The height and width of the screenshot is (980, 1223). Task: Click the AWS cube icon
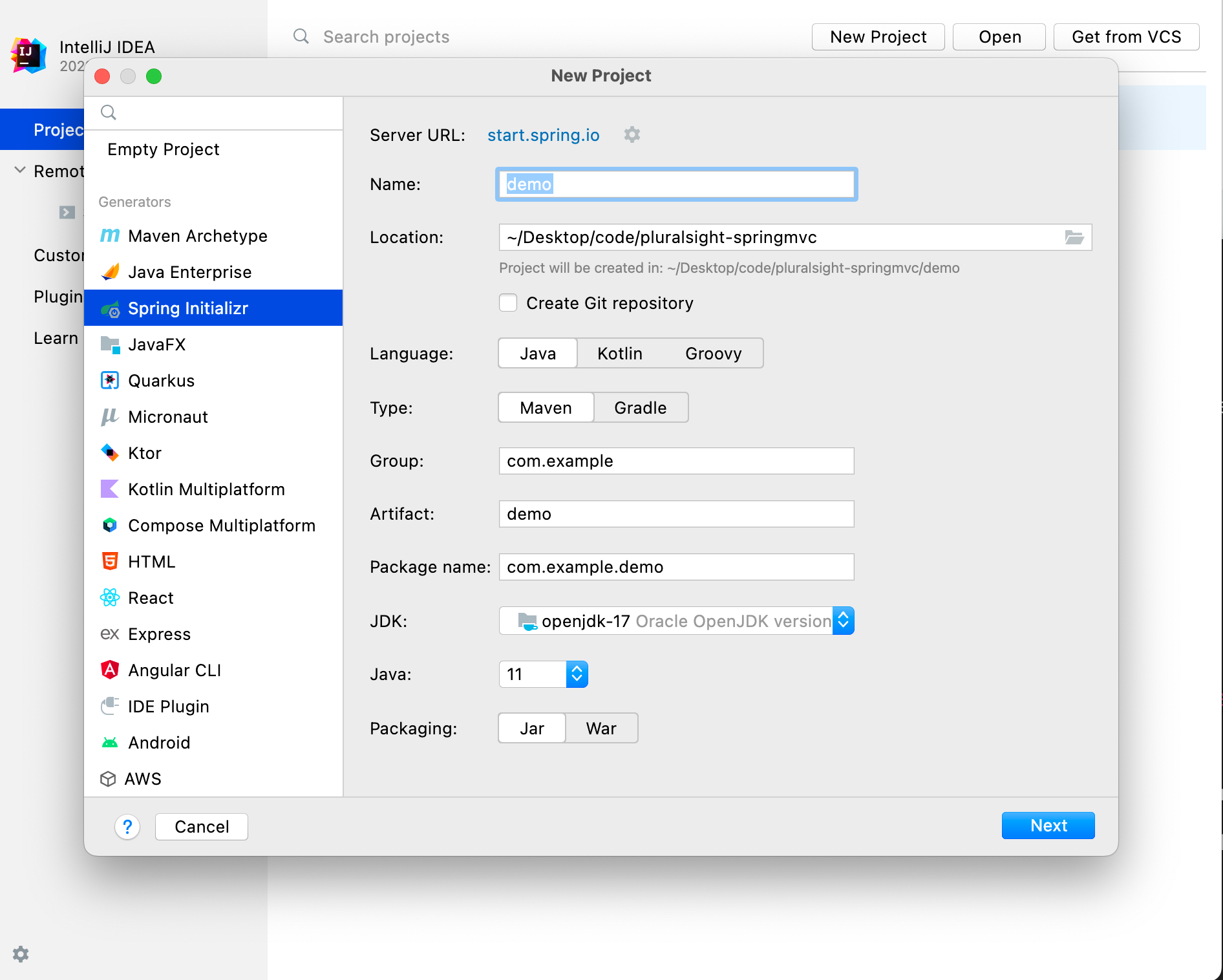click(x=108, y=779)
